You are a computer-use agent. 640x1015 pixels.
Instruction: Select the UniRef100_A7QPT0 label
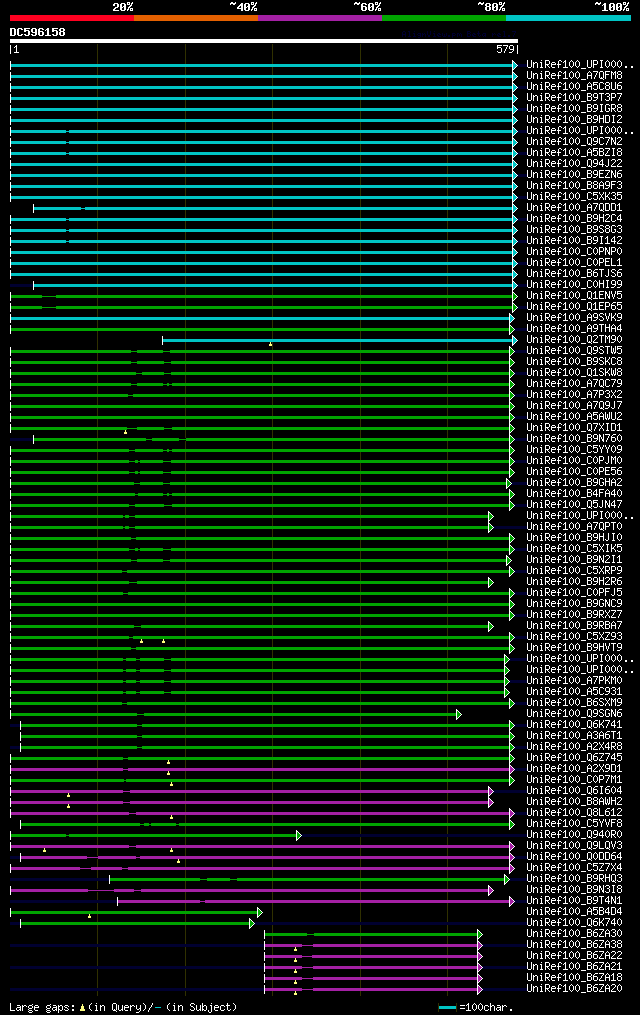pyautogui.click(x=574, y=526)
